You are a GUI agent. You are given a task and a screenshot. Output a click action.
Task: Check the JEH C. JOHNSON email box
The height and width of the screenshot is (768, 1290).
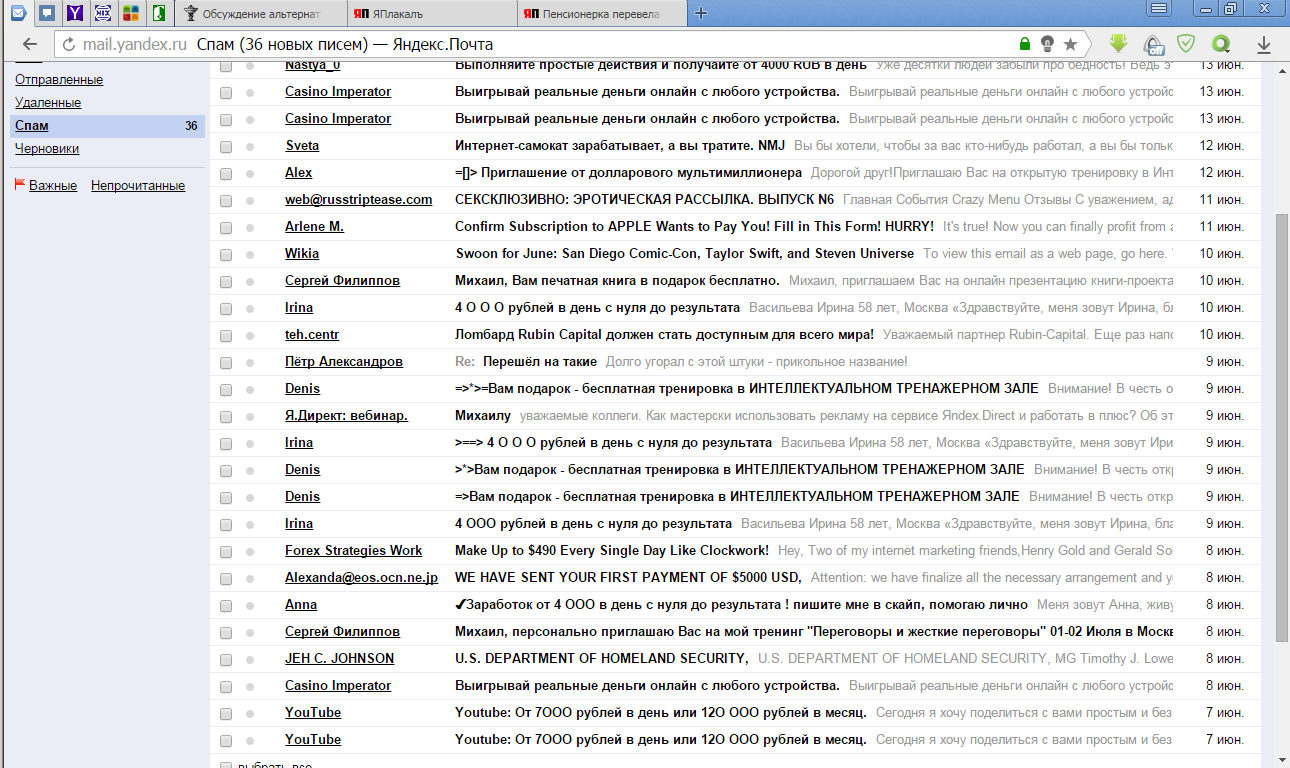(x=226, y=659)
